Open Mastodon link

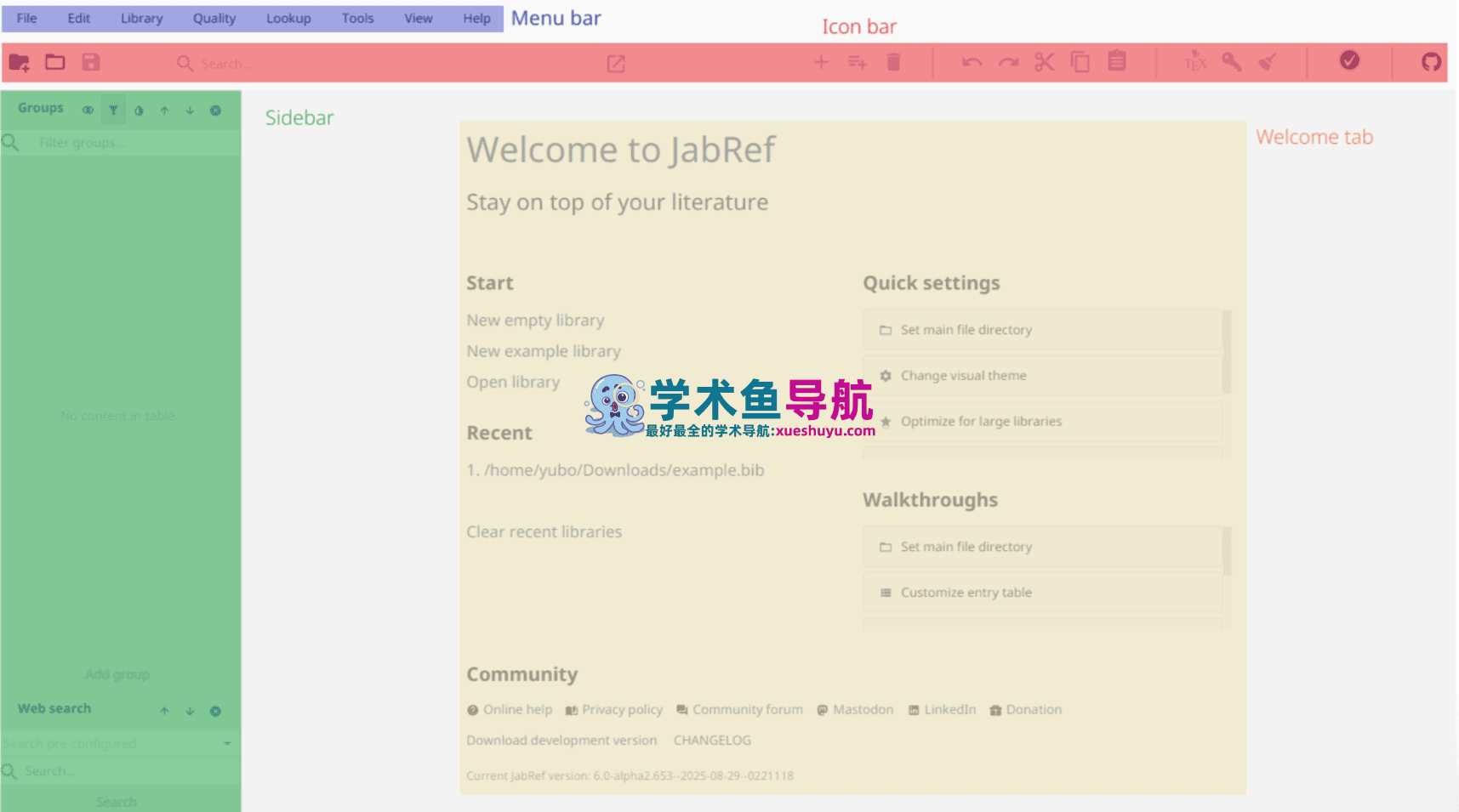[x=855, y=710]
